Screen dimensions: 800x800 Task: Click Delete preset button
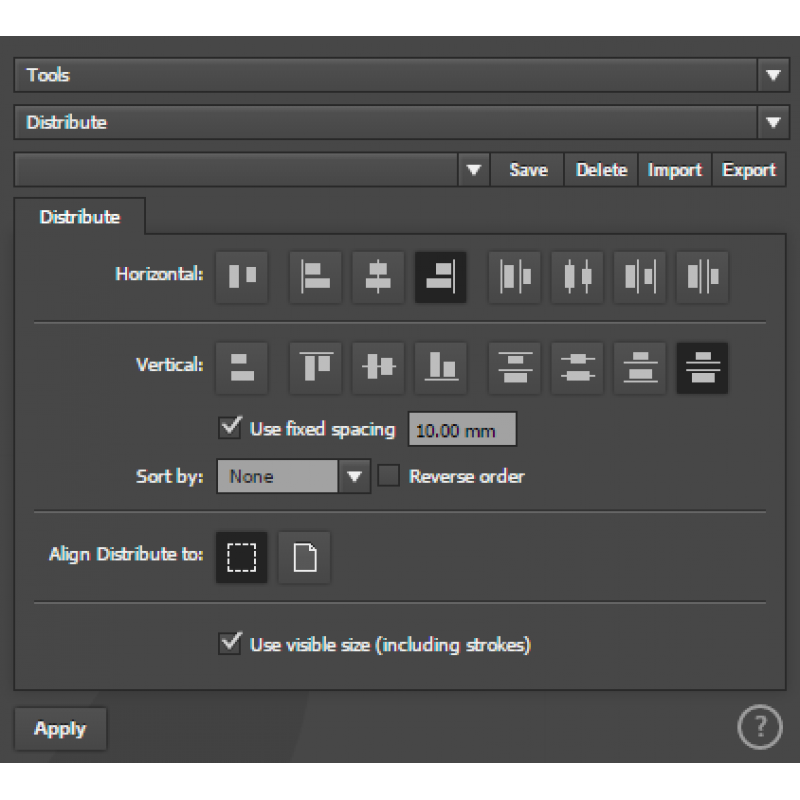pyautogui.click(x=602, y=169)
